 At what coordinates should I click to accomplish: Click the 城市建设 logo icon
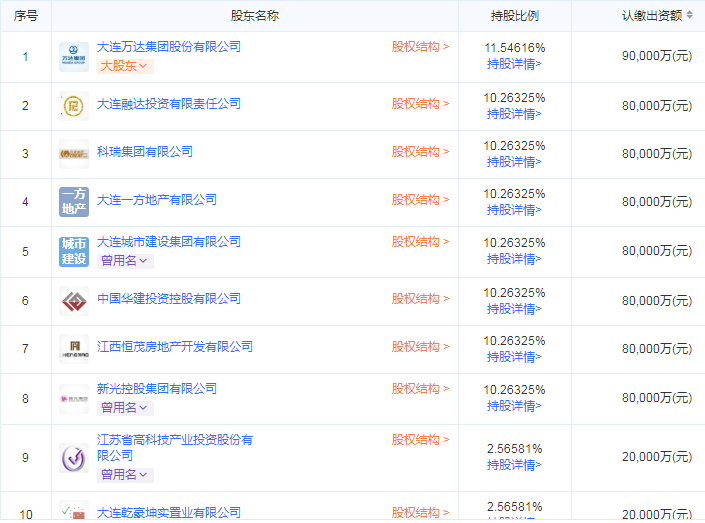click(74, 252)
